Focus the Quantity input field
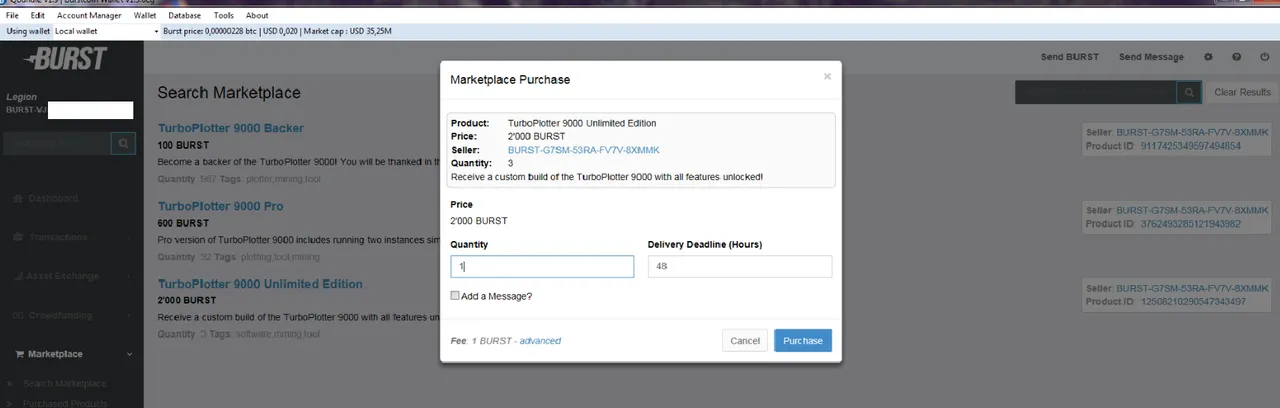Image resolution: width=1280 pixels, height=408 pixels. 542,267
